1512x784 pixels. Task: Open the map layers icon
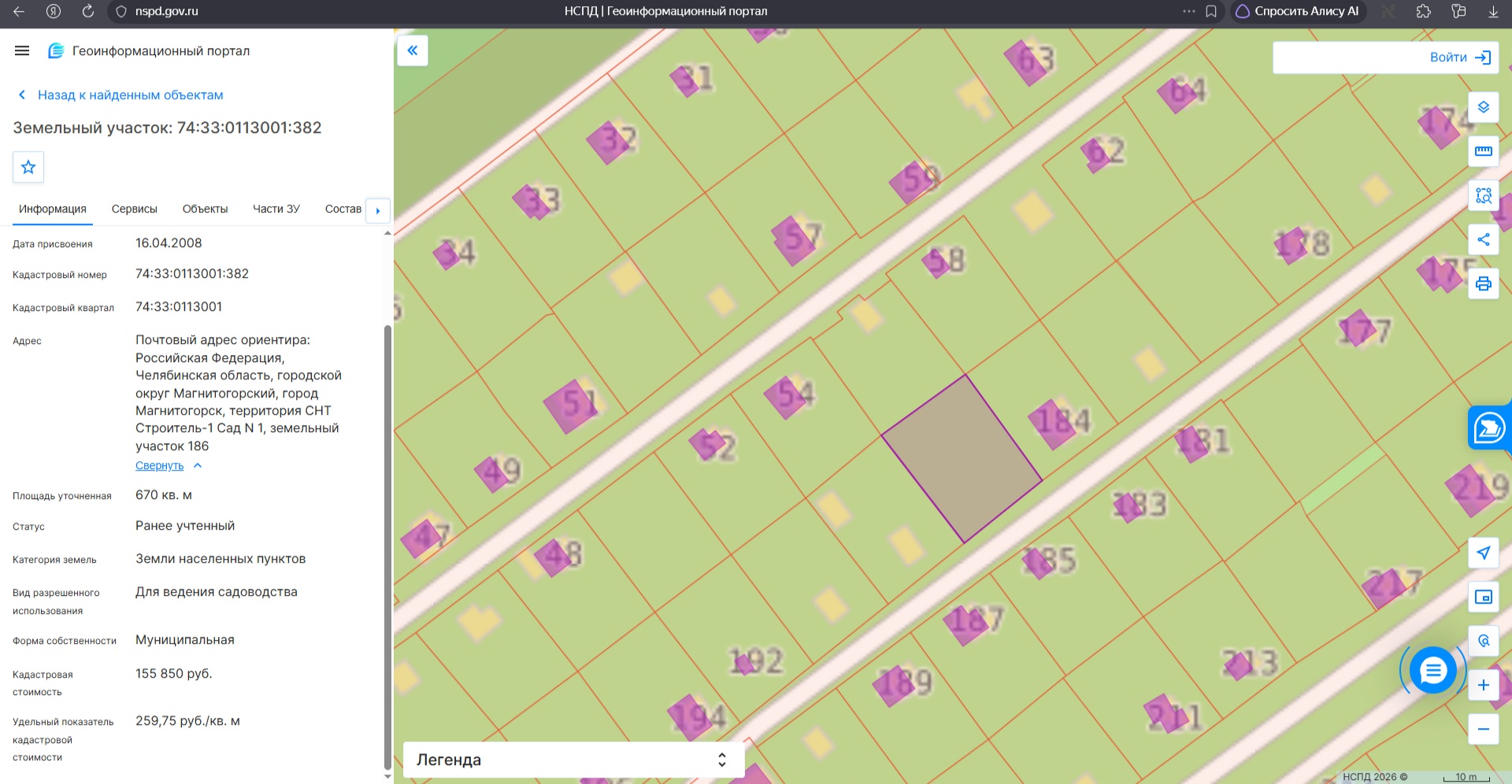pyautogui.click(x=1484, y=107)
